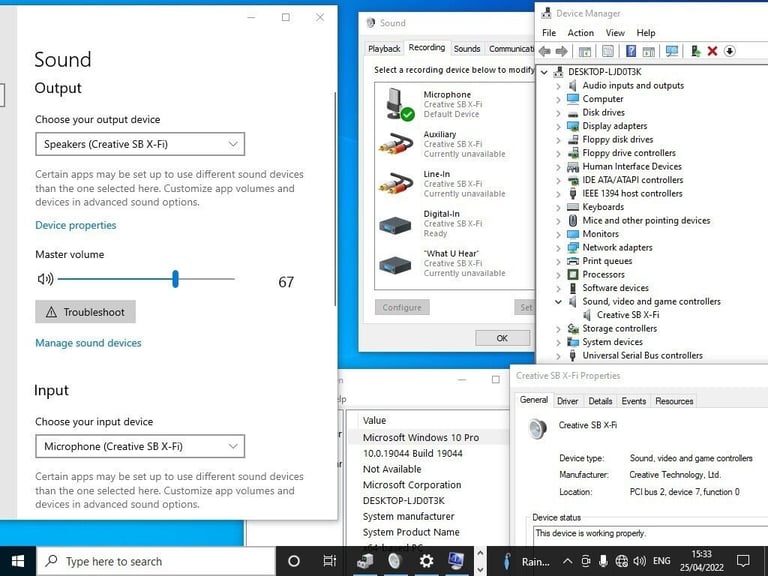Viewport: 768px width, 576px height.
Task: Expand Processors node in Device Manager
Action: click(x=558, y=275)
